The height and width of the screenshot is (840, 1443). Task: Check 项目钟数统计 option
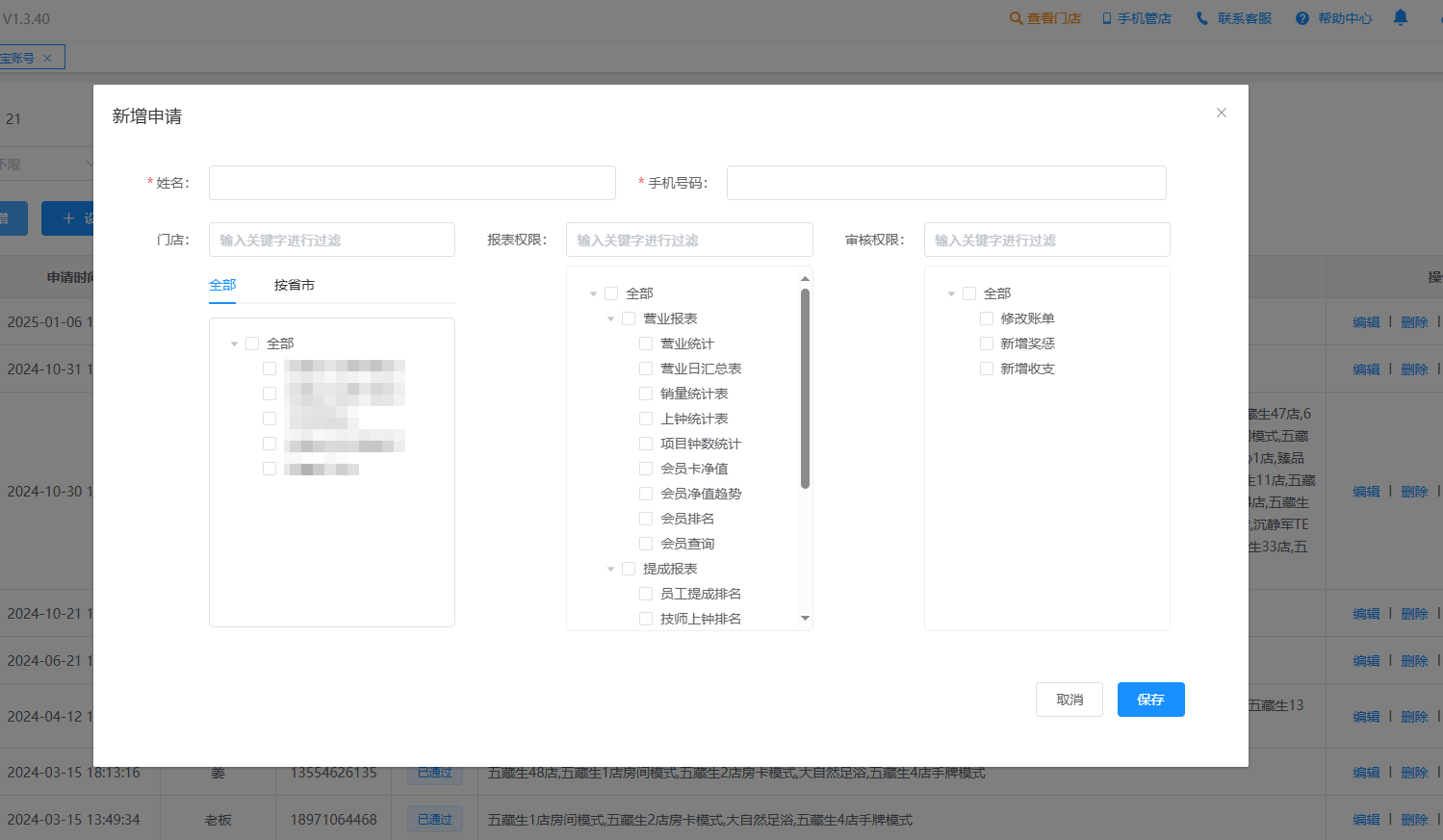646,444
